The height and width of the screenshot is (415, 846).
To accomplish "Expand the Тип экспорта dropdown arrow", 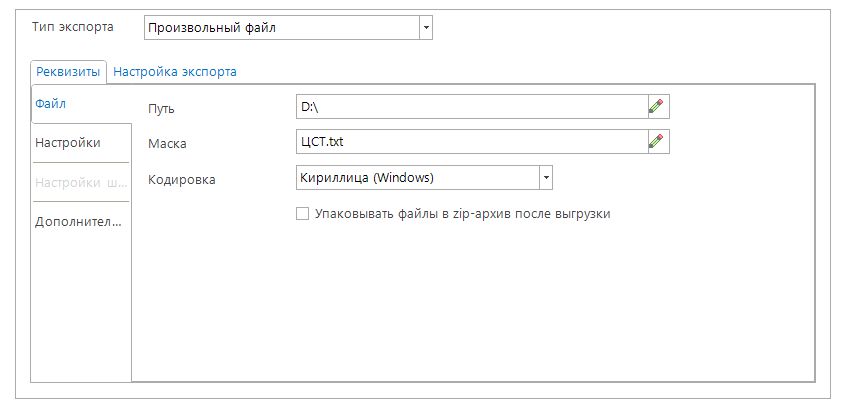I will 426,28.
